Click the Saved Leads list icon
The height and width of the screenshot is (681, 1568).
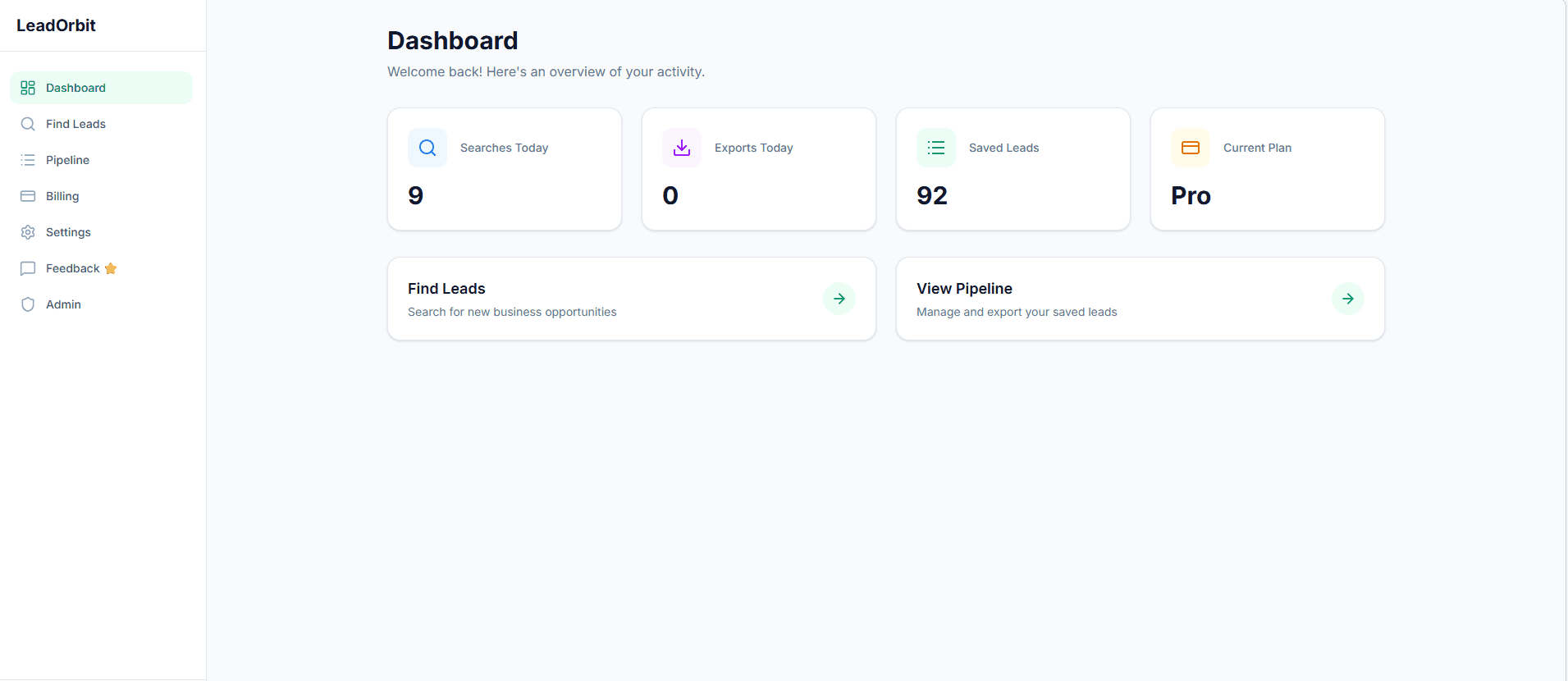[936, 148]
